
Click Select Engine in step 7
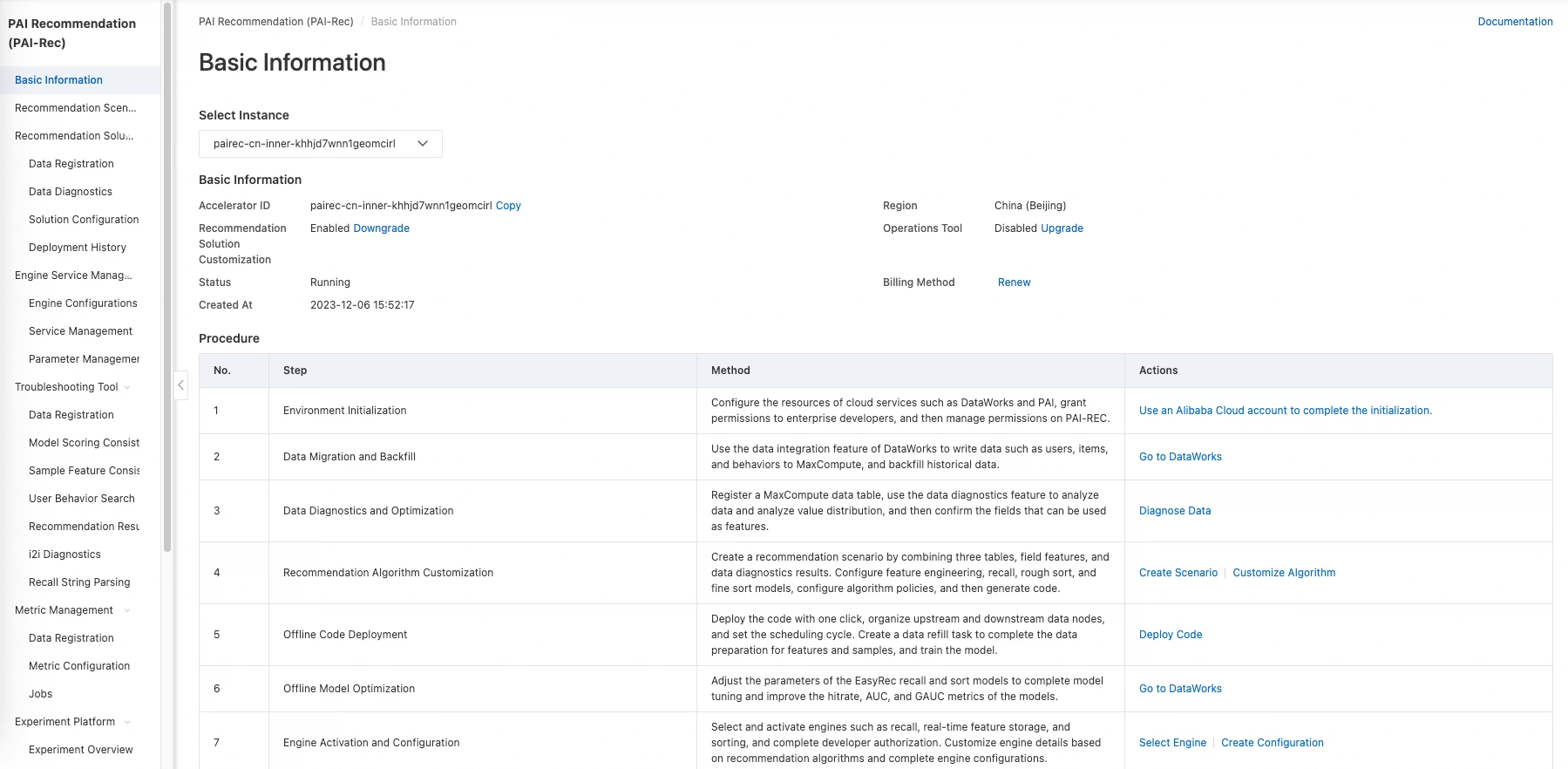(1172, 743)
